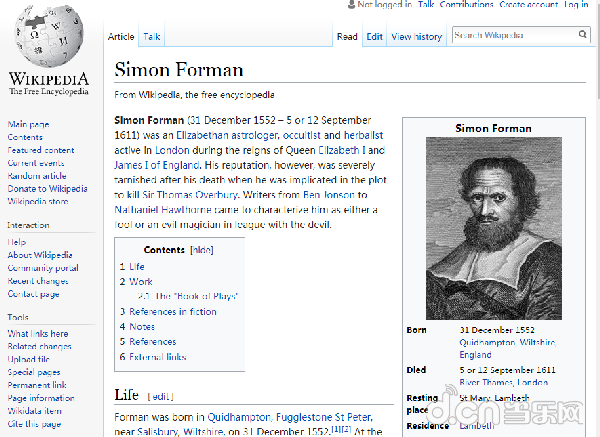
Task: Open Sir Thomas Overbury link
Action: pos(191,195)
